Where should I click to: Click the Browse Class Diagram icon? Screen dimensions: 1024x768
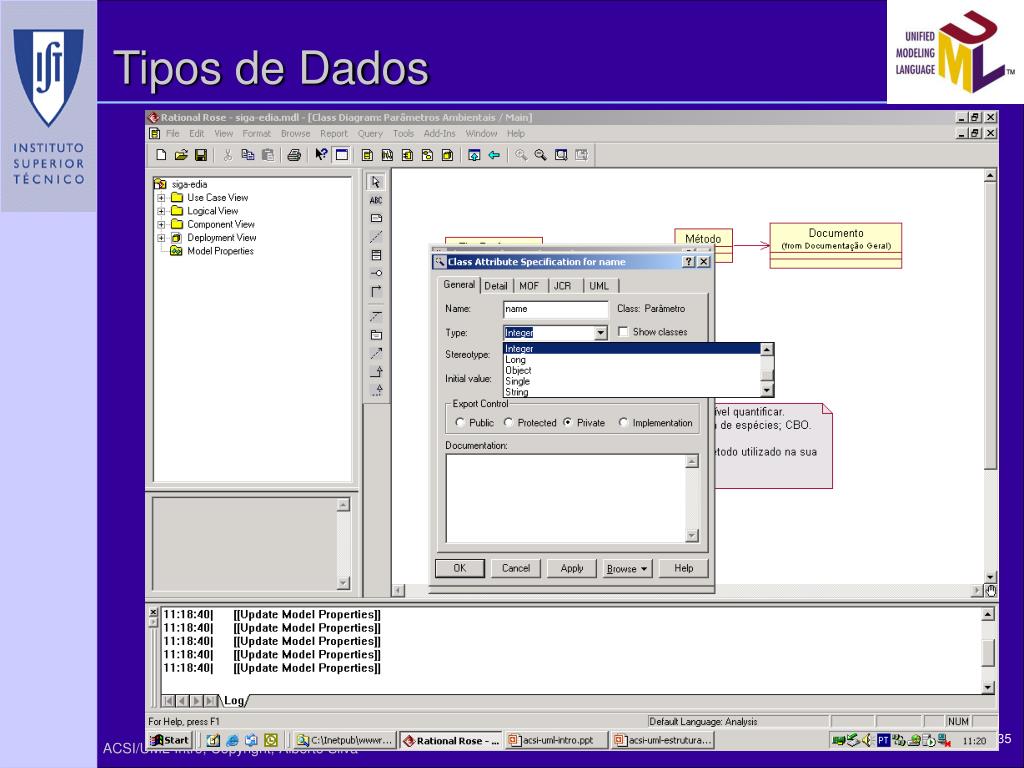(x=367, y=155)
